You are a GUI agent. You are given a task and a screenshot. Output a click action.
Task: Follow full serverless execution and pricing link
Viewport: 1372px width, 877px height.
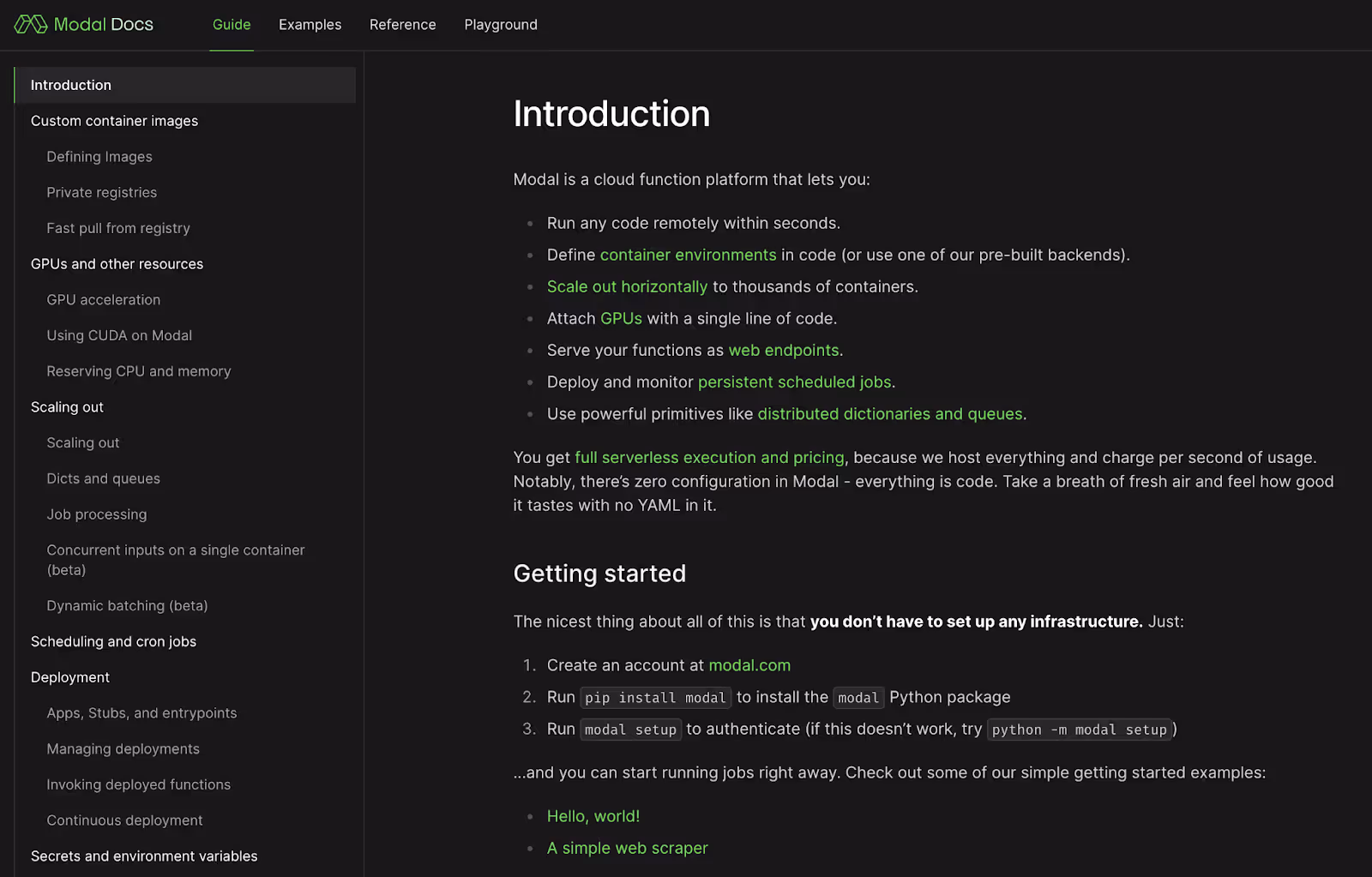pos(709,458)
